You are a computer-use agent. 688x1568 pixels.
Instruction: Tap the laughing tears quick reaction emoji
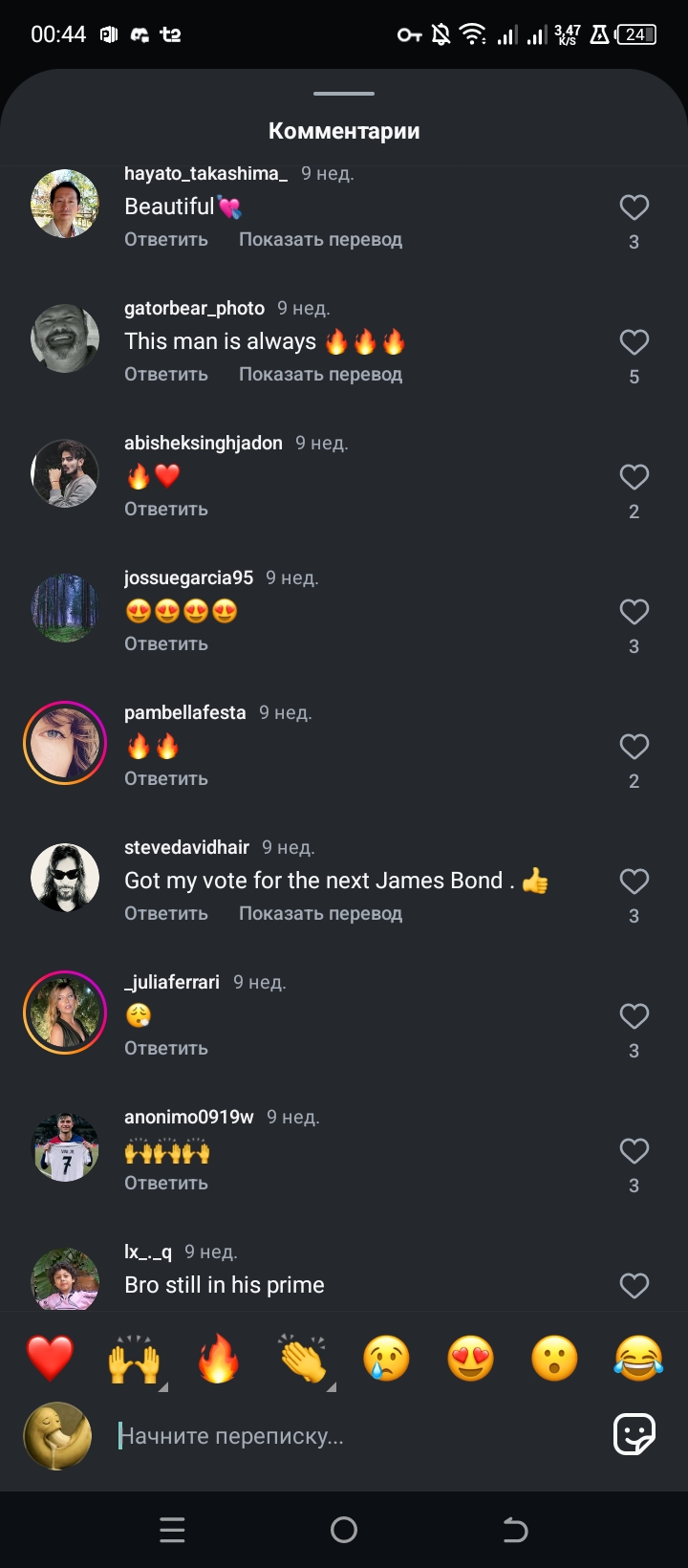[x=639, y=1359]
